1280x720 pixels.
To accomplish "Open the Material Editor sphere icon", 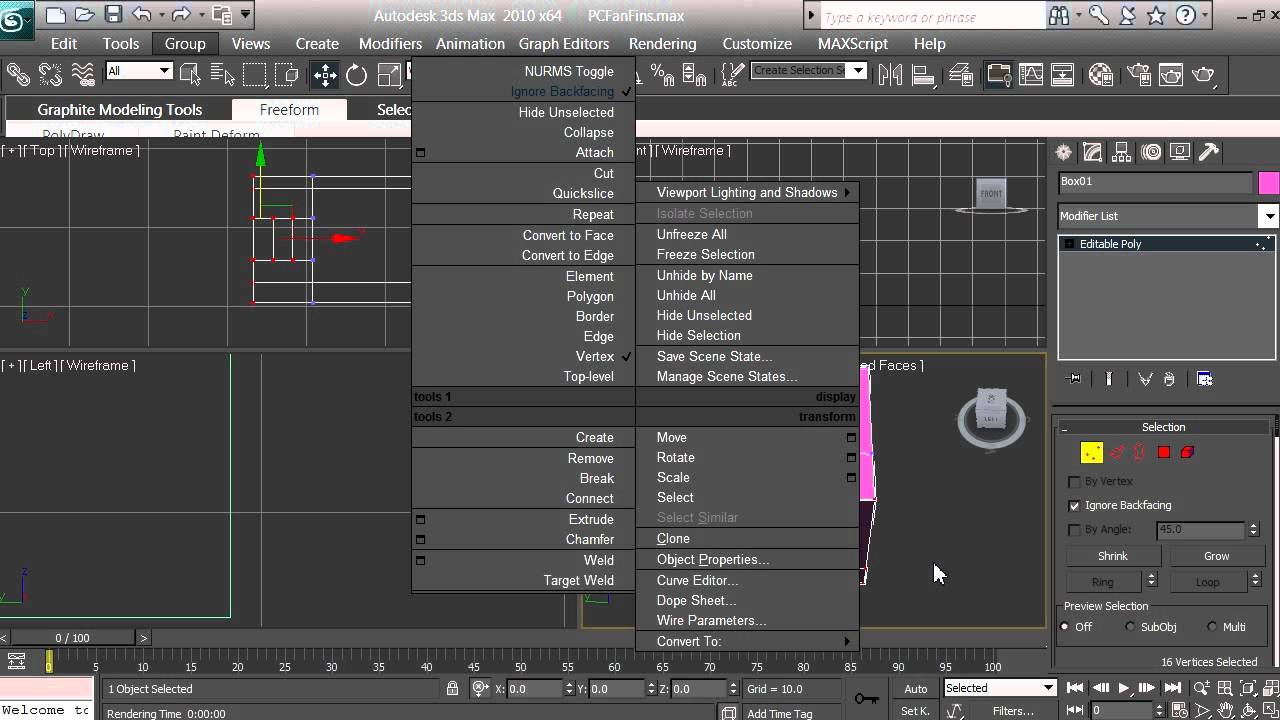I will (1101, 74).
